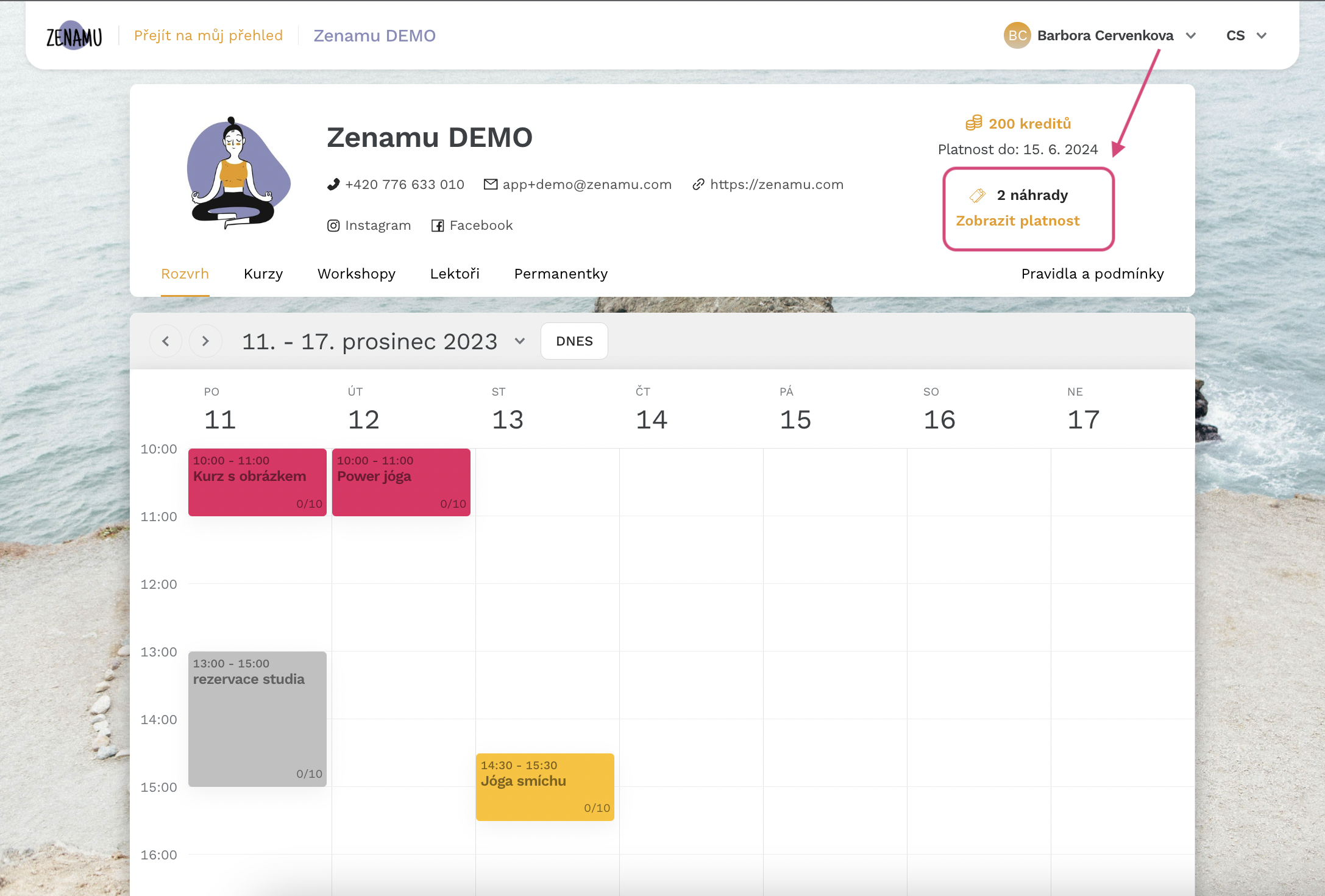This screenshot has height=896, width=1325.
Task: Click the Zenamu DEMO studio title
Action: (x=430, y=138)
